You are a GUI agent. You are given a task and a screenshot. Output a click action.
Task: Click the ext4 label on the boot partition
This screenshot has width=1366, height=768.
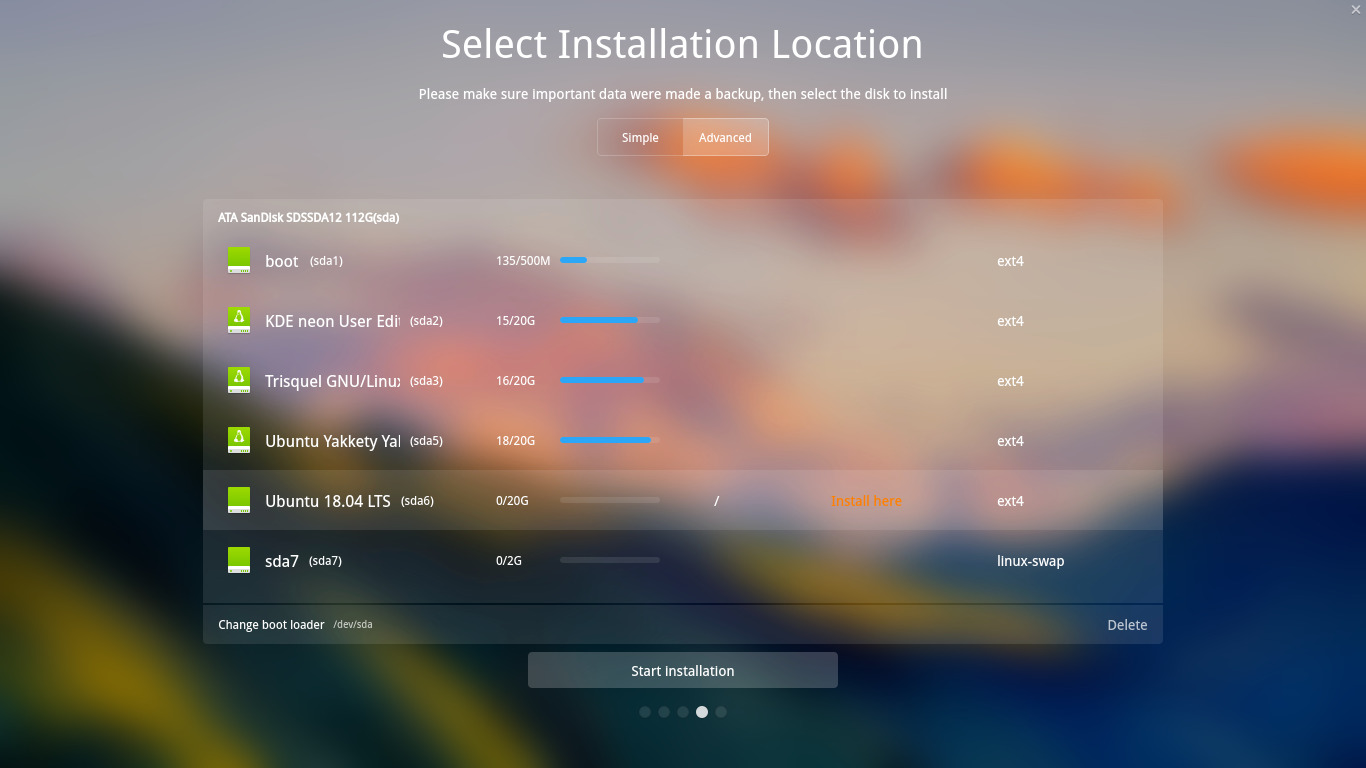coord(1010,261)
